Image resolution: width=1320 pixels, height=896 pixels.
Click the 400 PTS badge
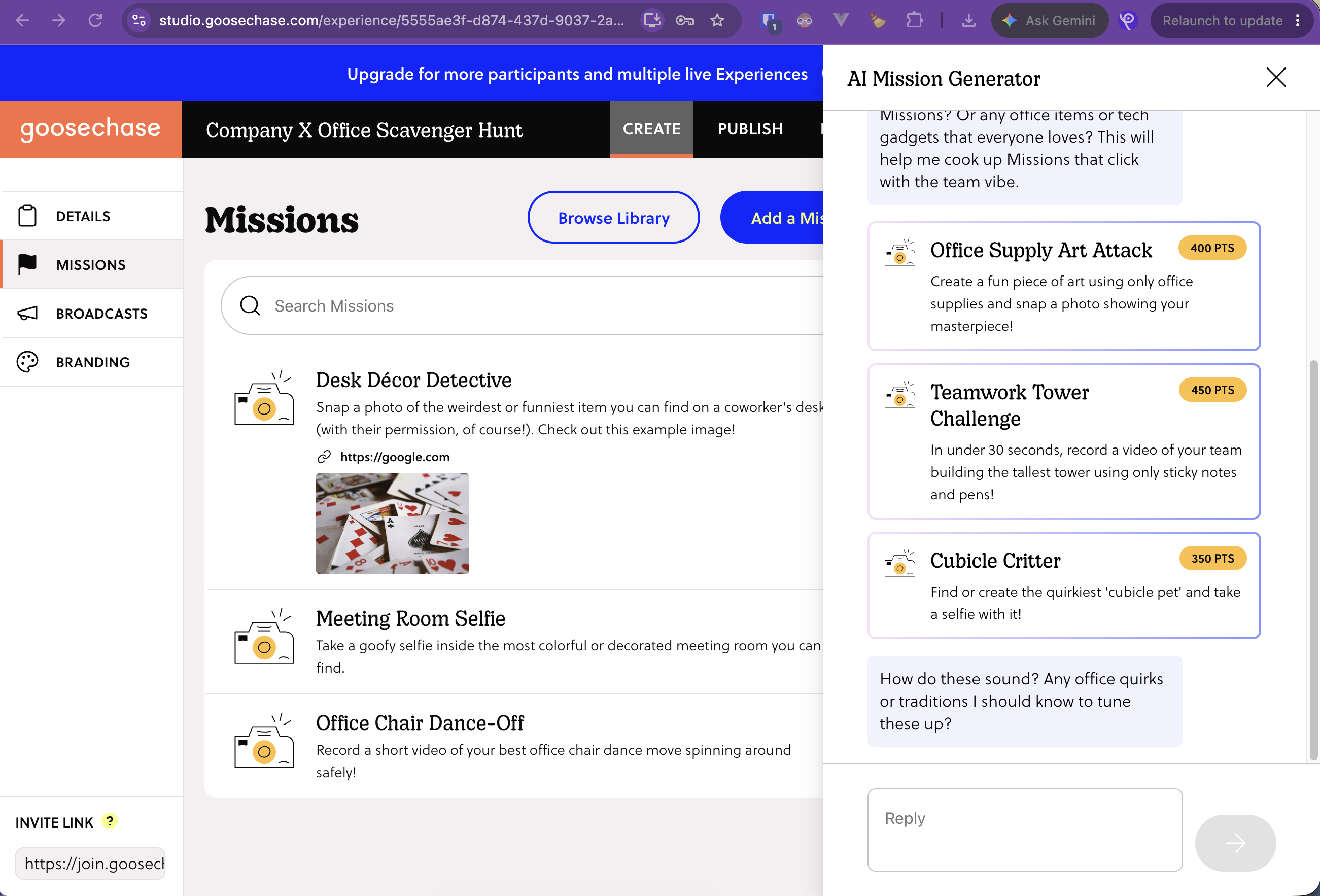tap(1212, 248)
